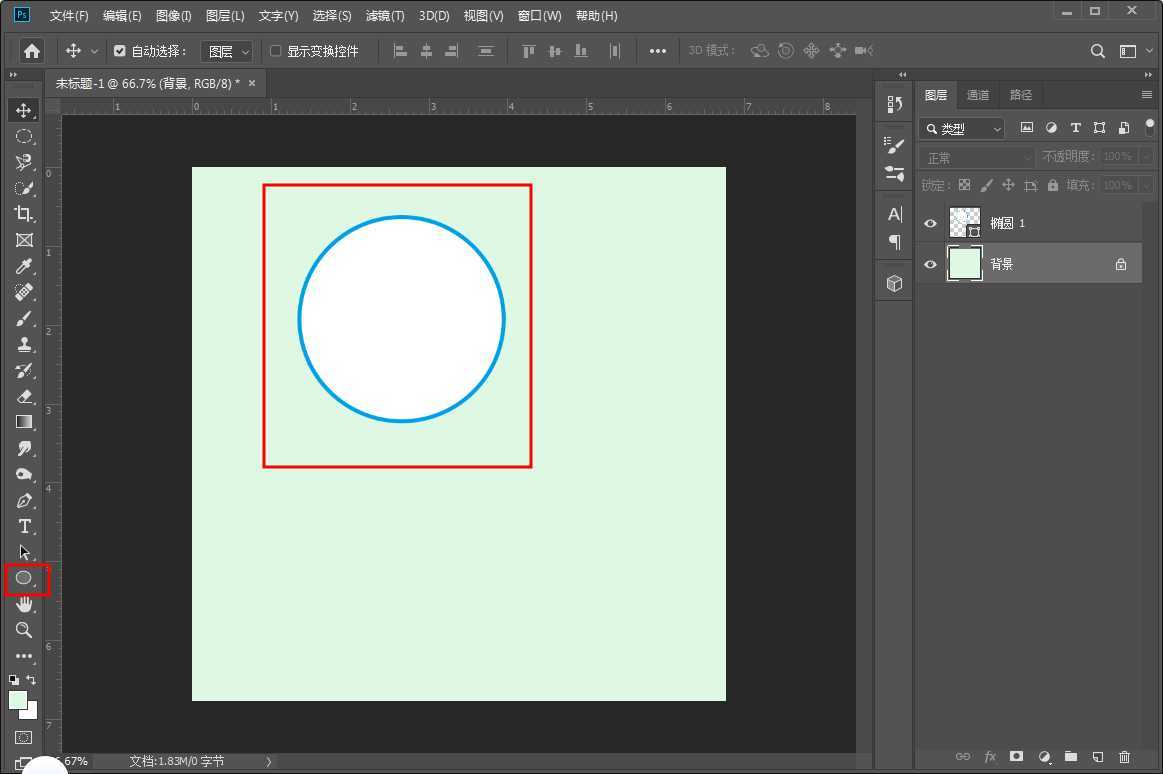Select the Ellipse shape tool
Image resolution: width=1163 pixels, height=774 pixels.
coord(24,578)
